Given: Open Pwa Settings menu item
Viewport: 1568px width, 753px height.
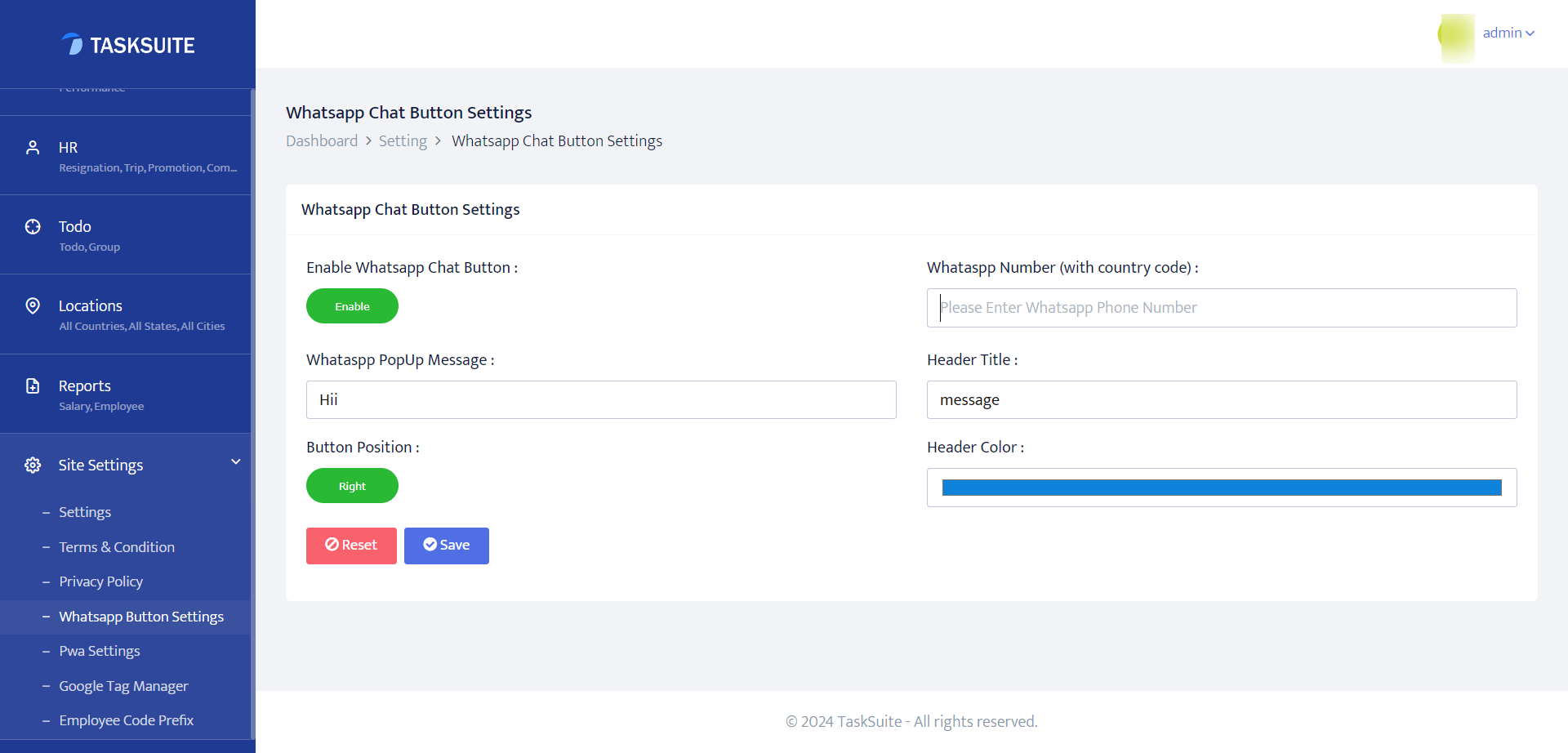Looking at the screenshot, I should tap(100, 651).
